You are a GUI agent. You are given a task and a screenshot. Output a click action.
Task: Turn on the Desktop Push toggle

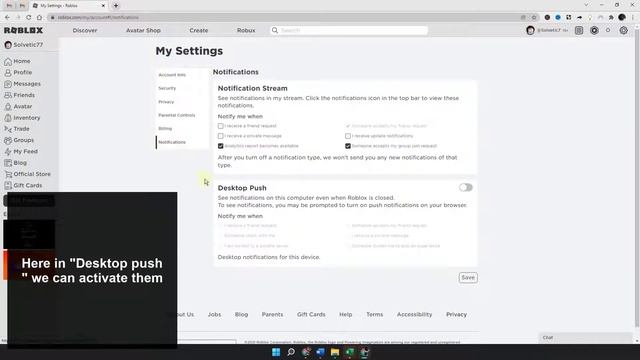(466, 187)
